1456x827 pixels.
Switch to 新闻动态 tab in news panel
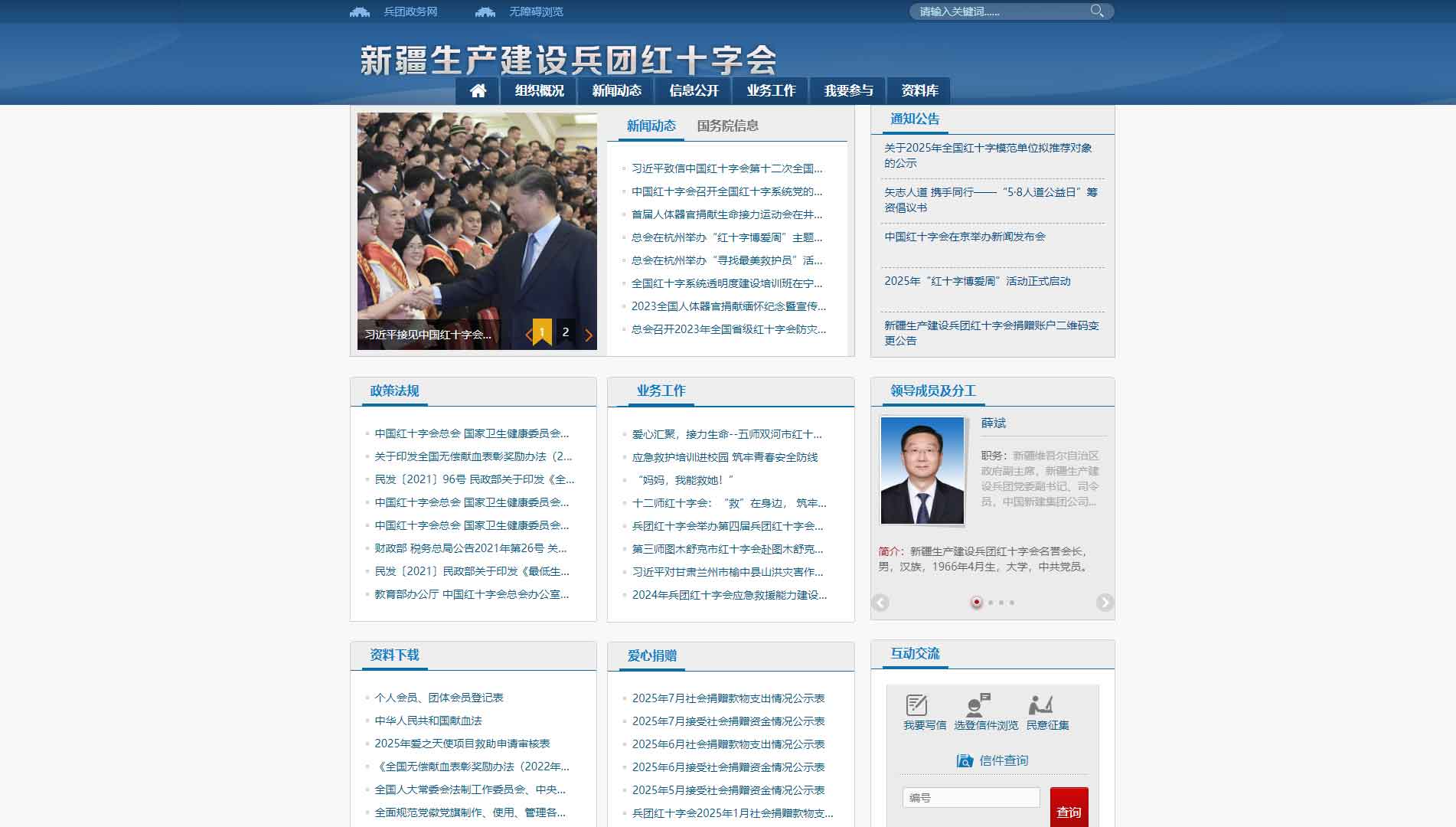pyautogui.click(x=651, y=126)
